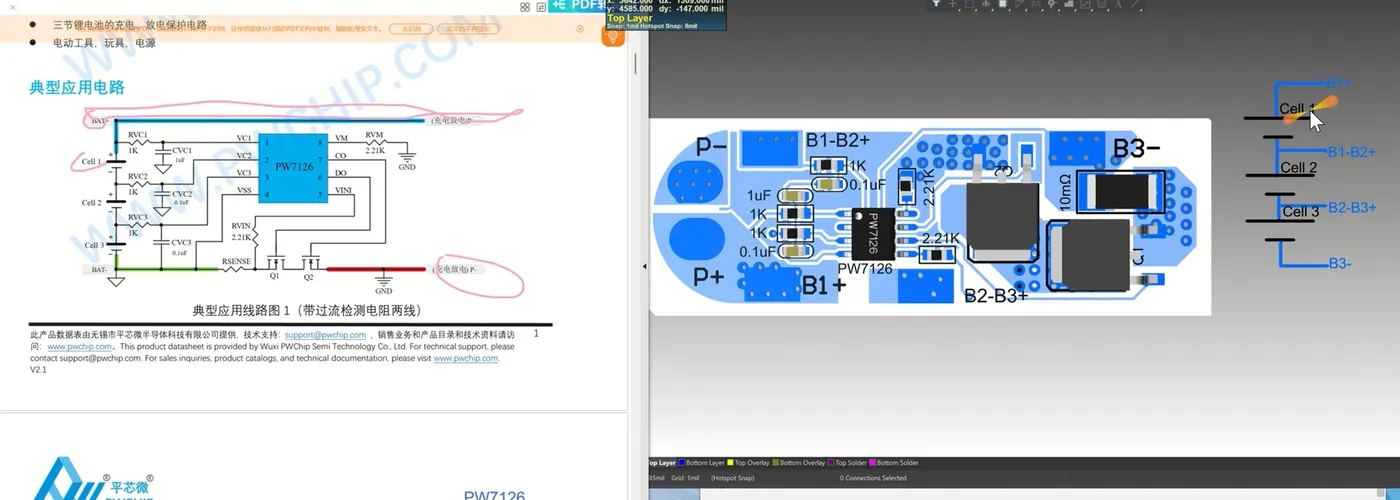
Task: Click the yellow Top Overlay color swatch
Action: (x=730, y=463)
